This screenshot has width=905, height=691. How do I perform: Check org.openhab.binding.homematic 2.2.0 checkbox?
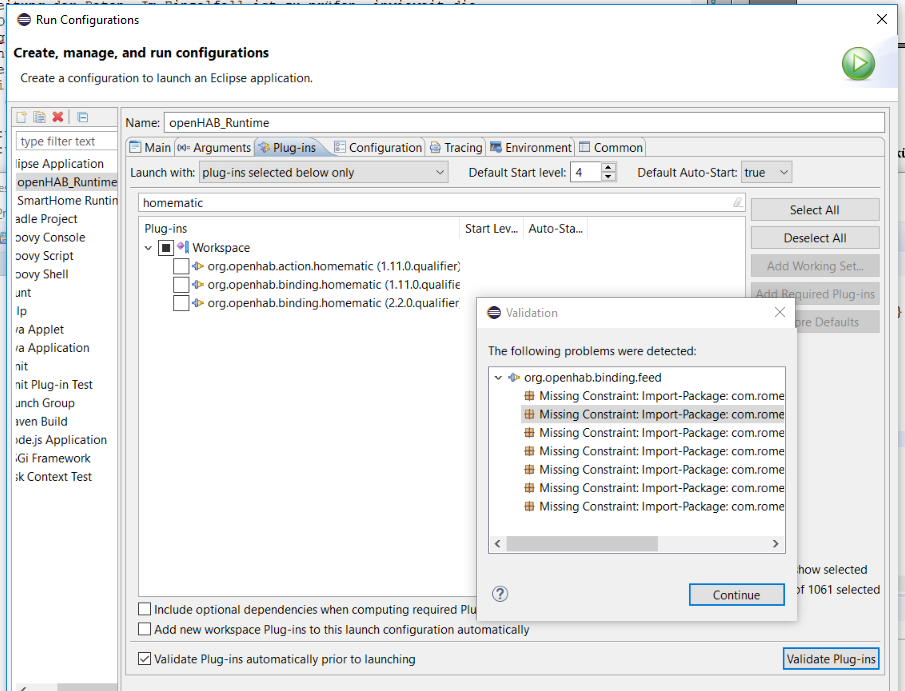(181, 303)
